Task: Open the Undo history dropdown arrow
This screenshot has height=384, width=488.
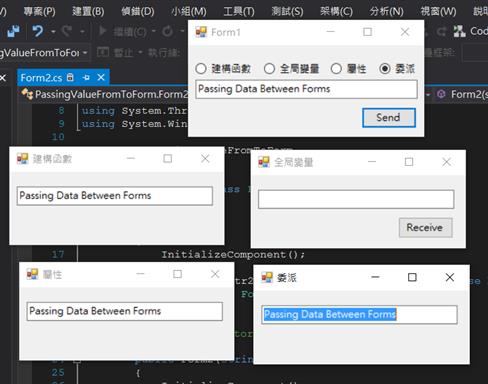Action: click(x=53, y=32)
